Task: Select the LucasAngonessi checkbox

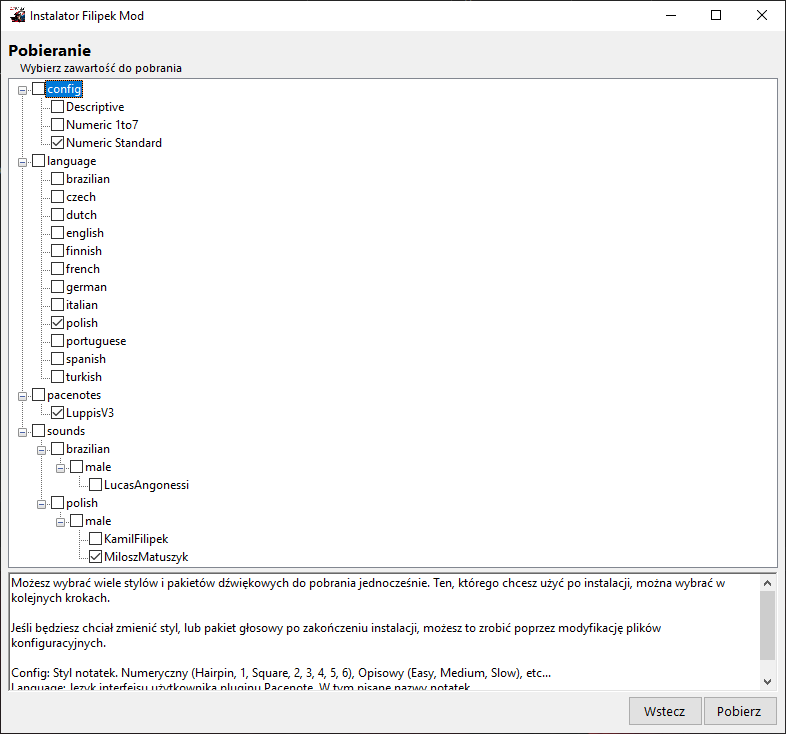Action: pos(96,485)
